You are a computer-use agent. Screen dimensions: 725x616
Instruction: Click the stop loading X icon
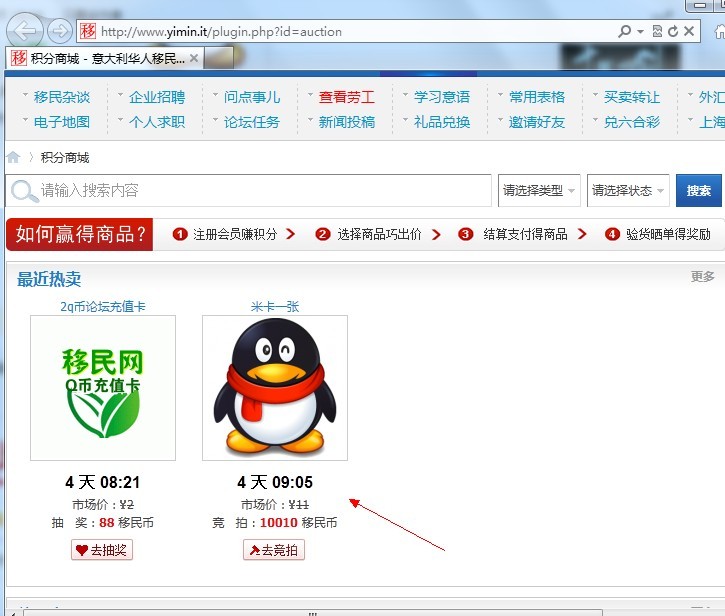689,31
